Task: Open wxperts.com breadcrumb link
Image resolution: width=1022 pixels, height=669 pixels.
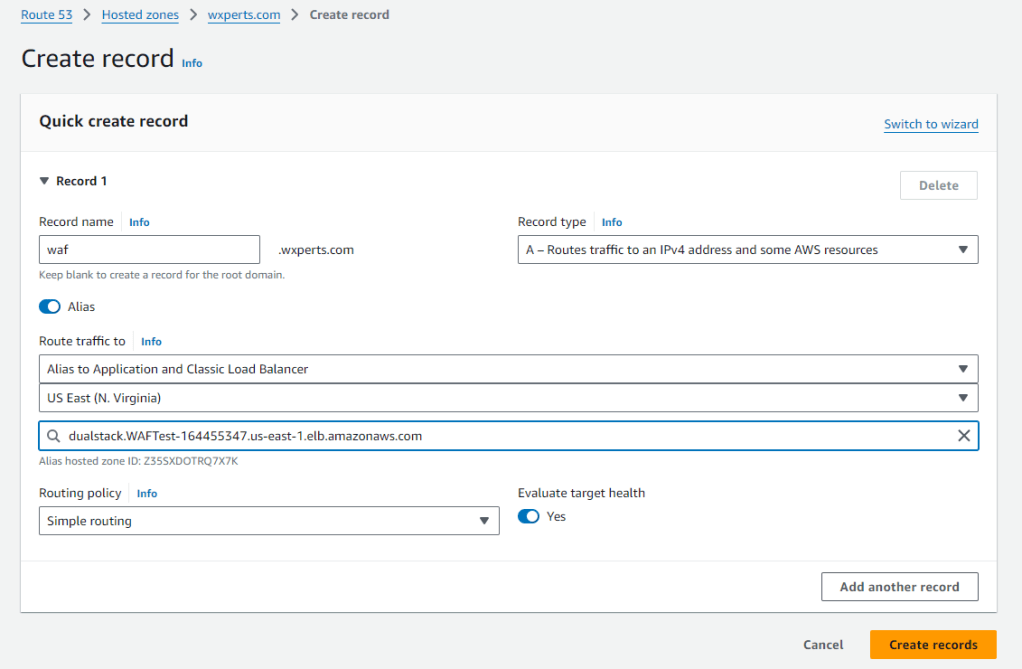Action: tap(243, 15)
